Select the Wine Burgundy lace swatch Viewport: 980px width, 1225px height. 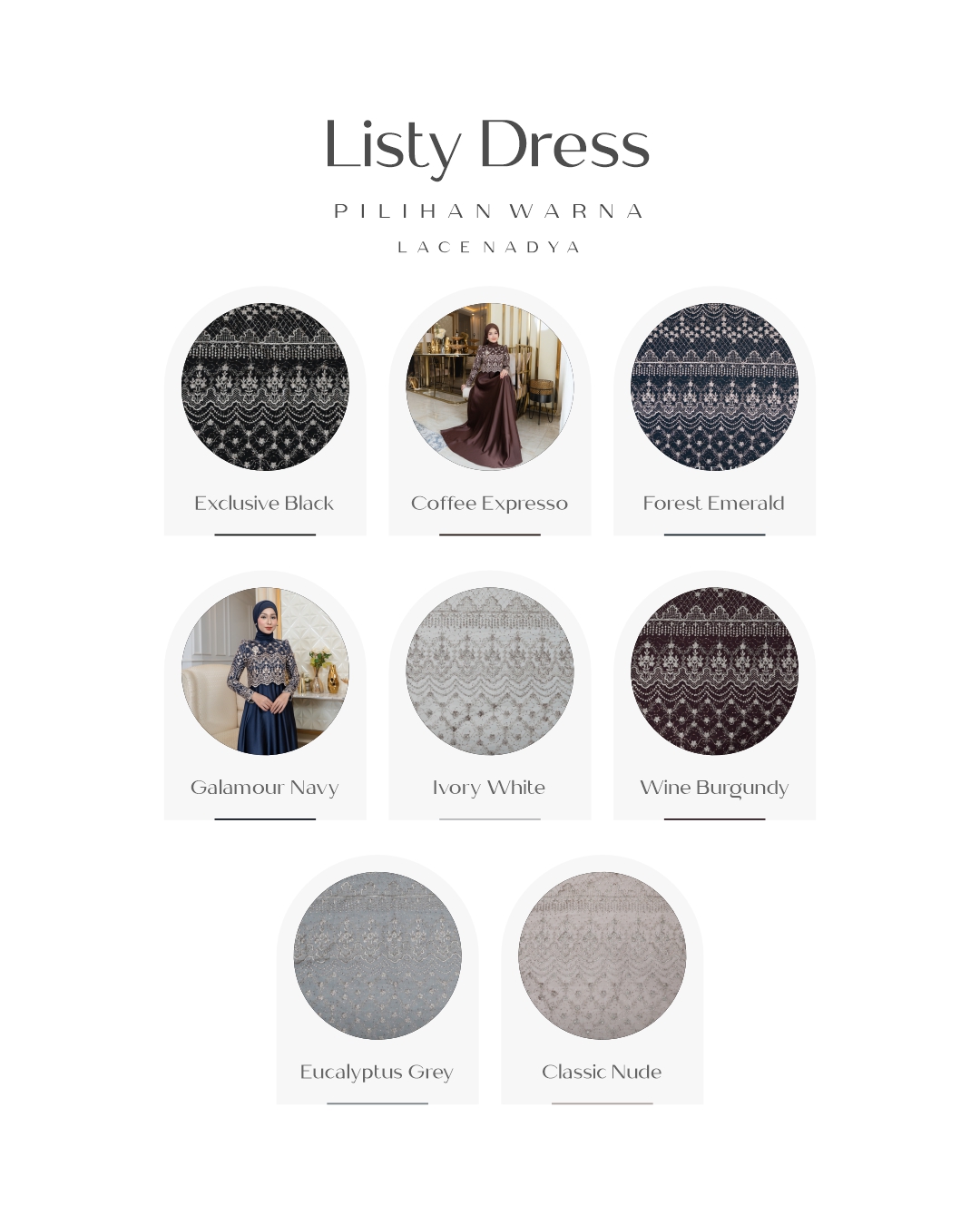[x=715, y=671]
